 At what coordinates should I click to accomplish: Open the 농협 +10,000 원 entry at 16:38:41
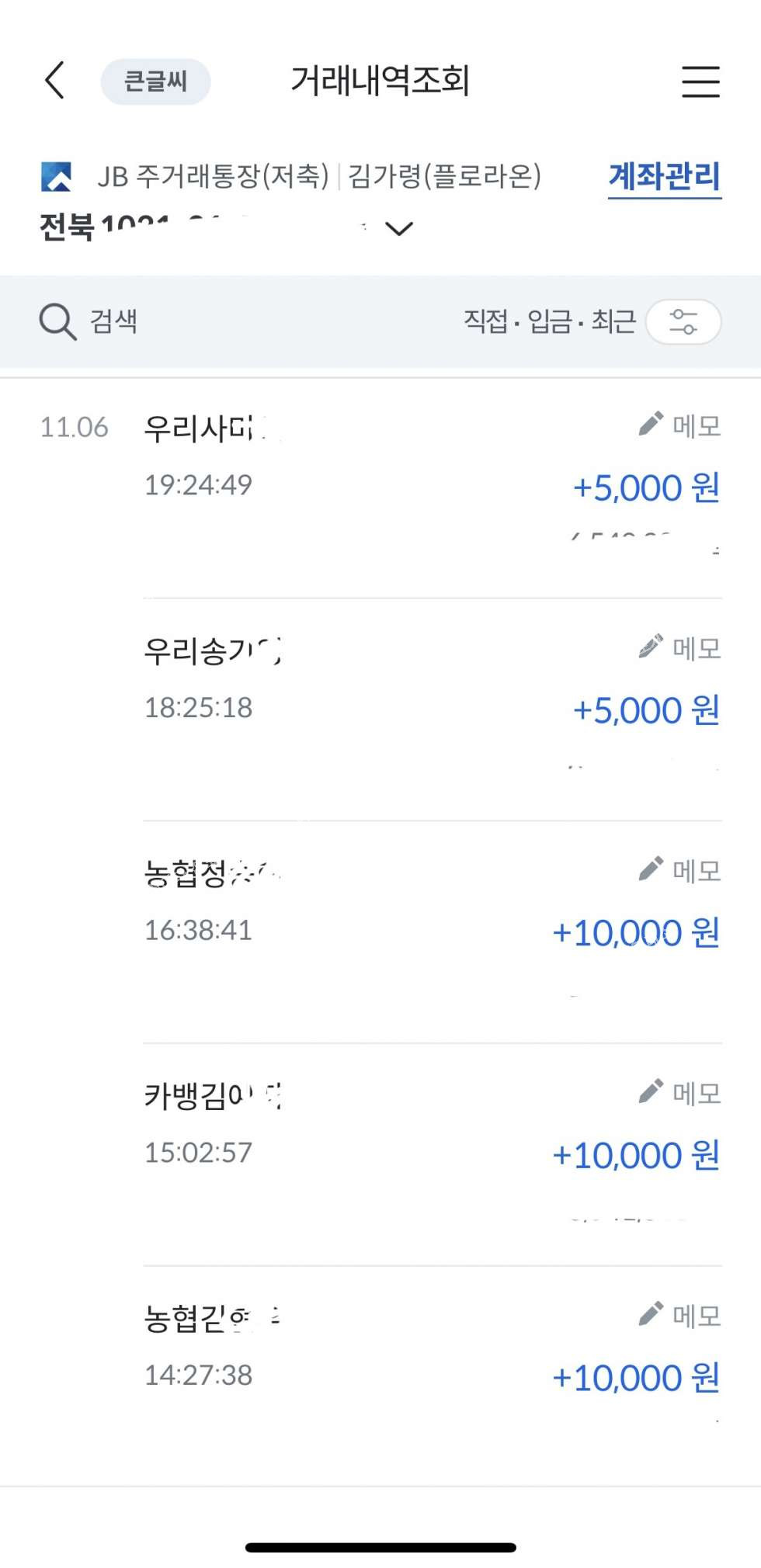point(634,932)
